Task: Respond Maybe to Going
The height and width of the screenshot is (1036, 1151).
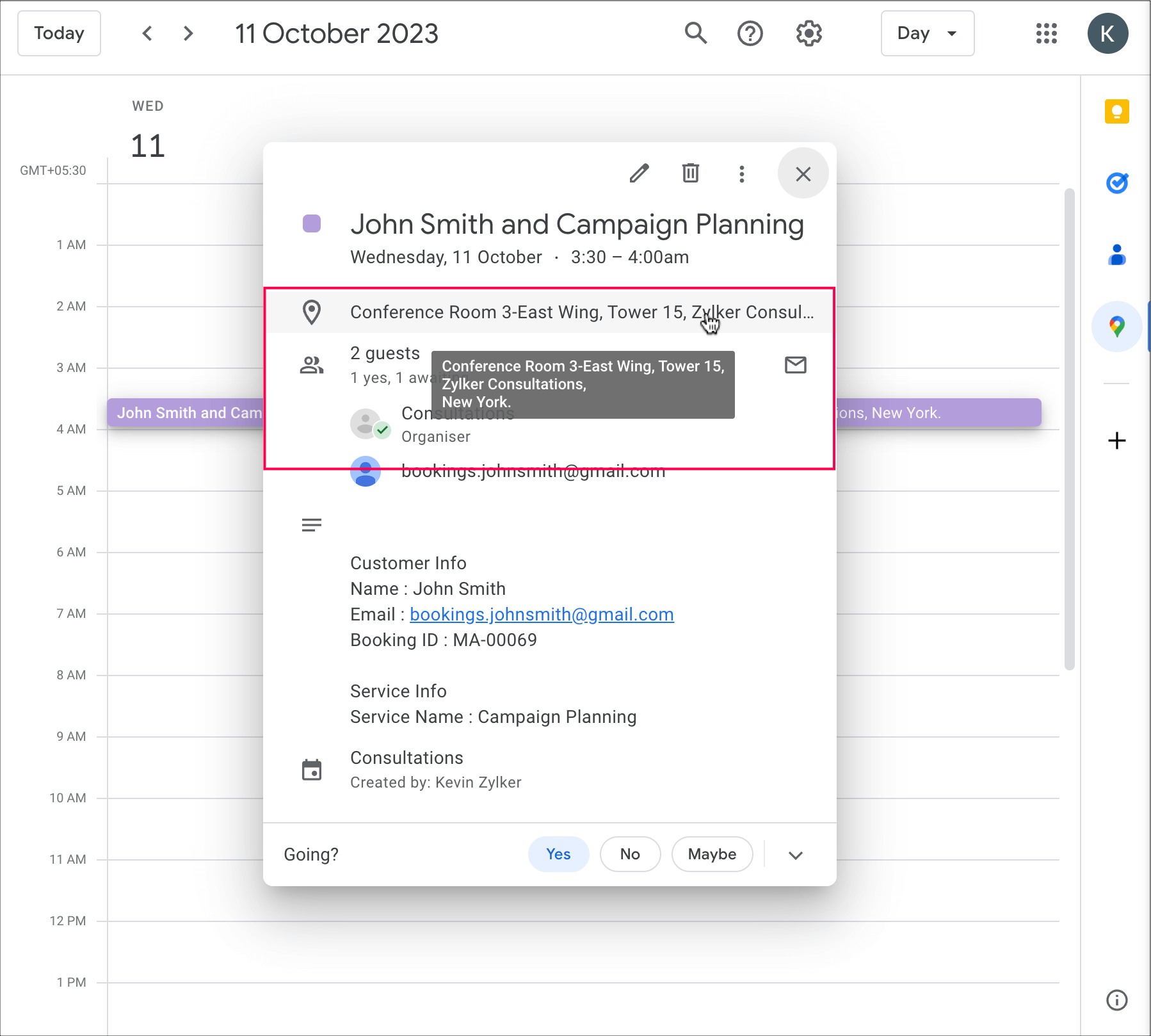Action: tap(712, 854)
